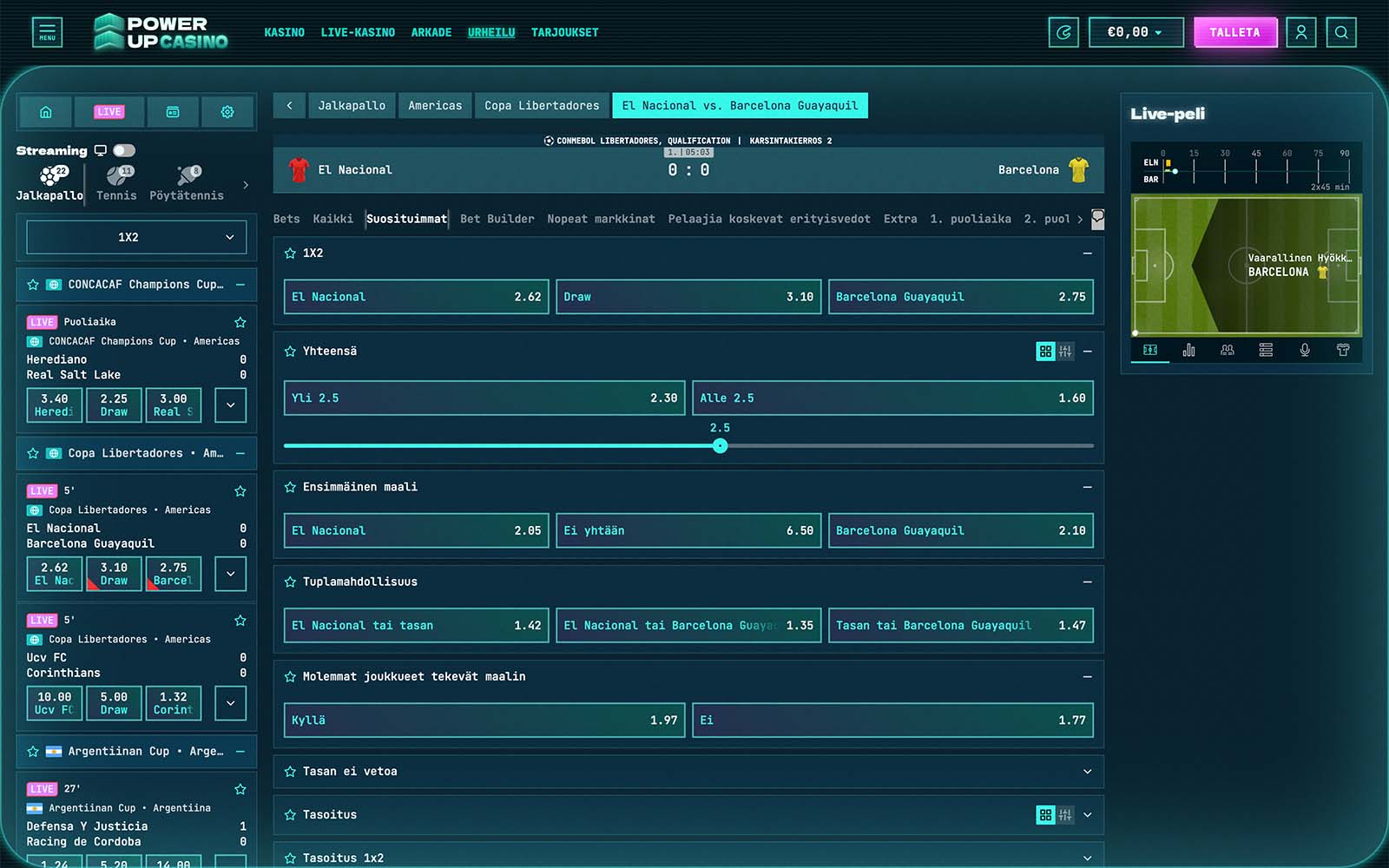The width and height of the screenshot is (1389, 868).
Task: Favorite the 1X2 market star
Action: [291, 253]
